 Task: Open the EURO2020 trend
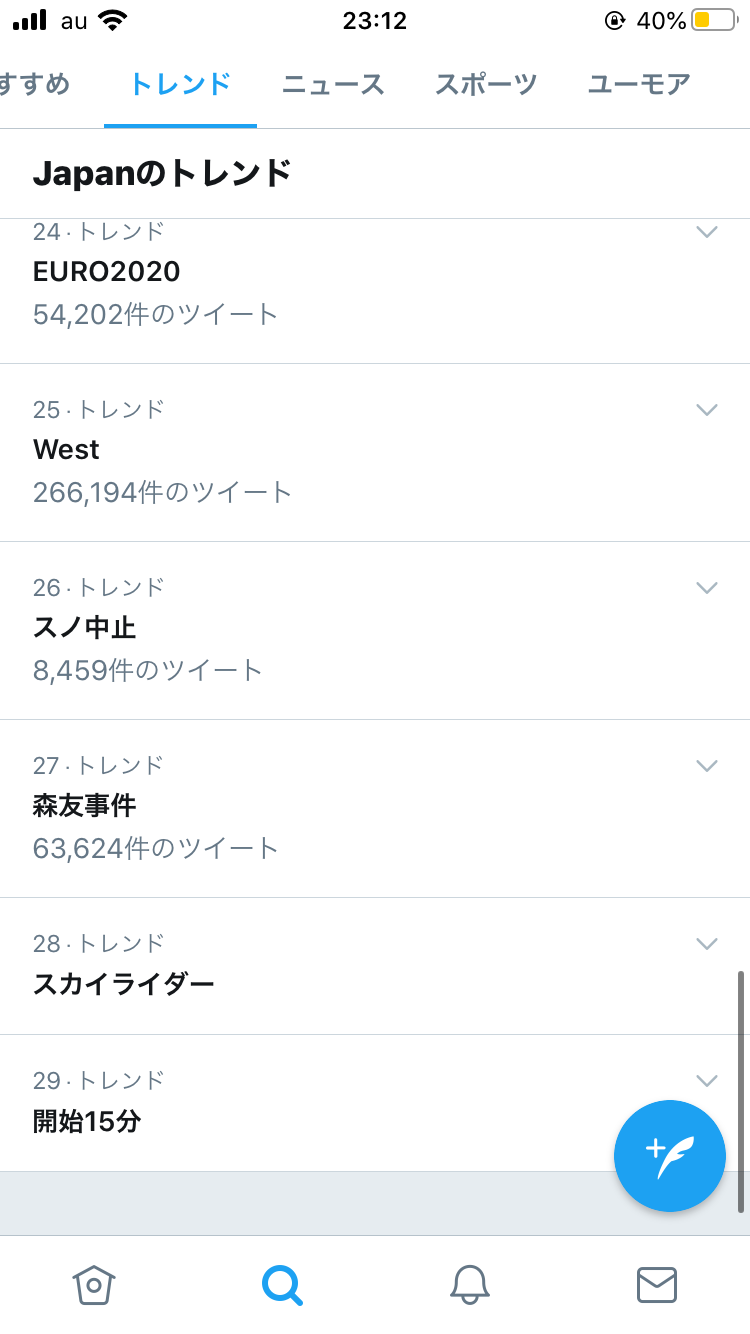pos(107,271)
